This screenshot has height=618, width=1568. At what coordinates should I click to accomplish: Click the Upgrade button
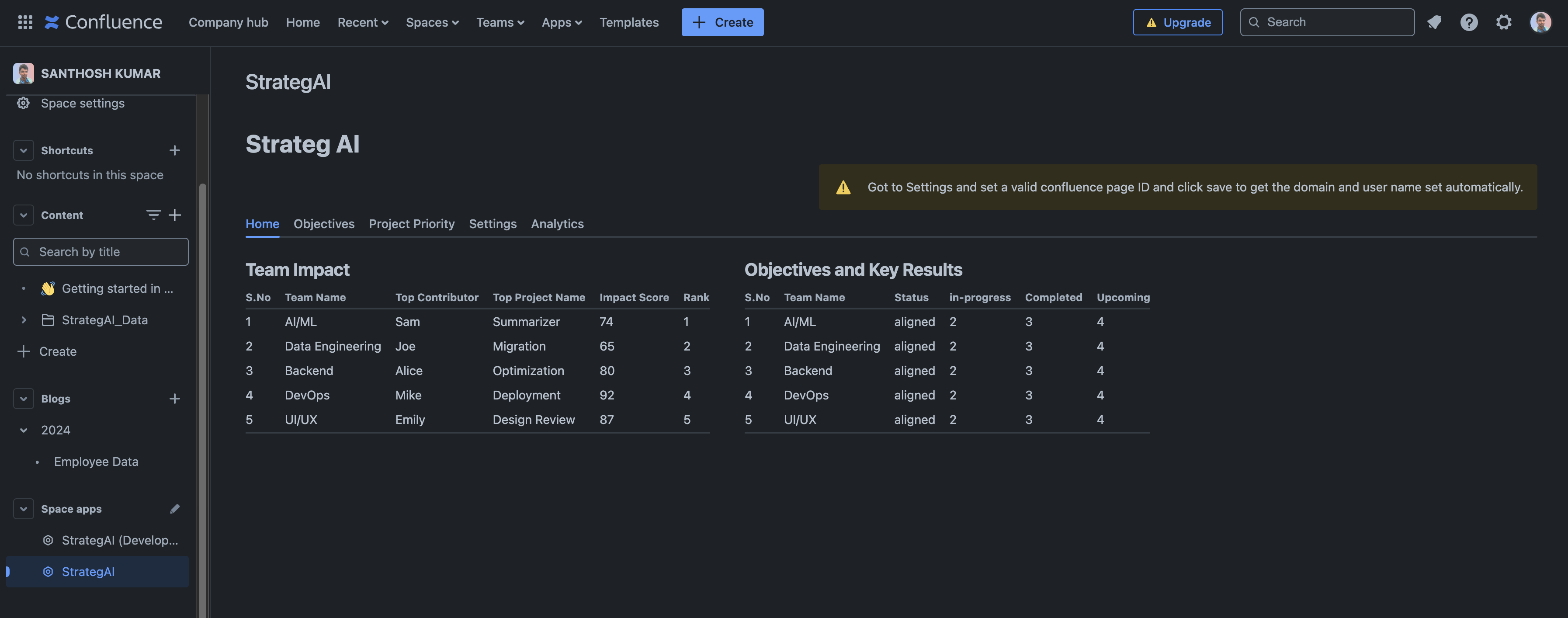click(x=1177, y=23)
